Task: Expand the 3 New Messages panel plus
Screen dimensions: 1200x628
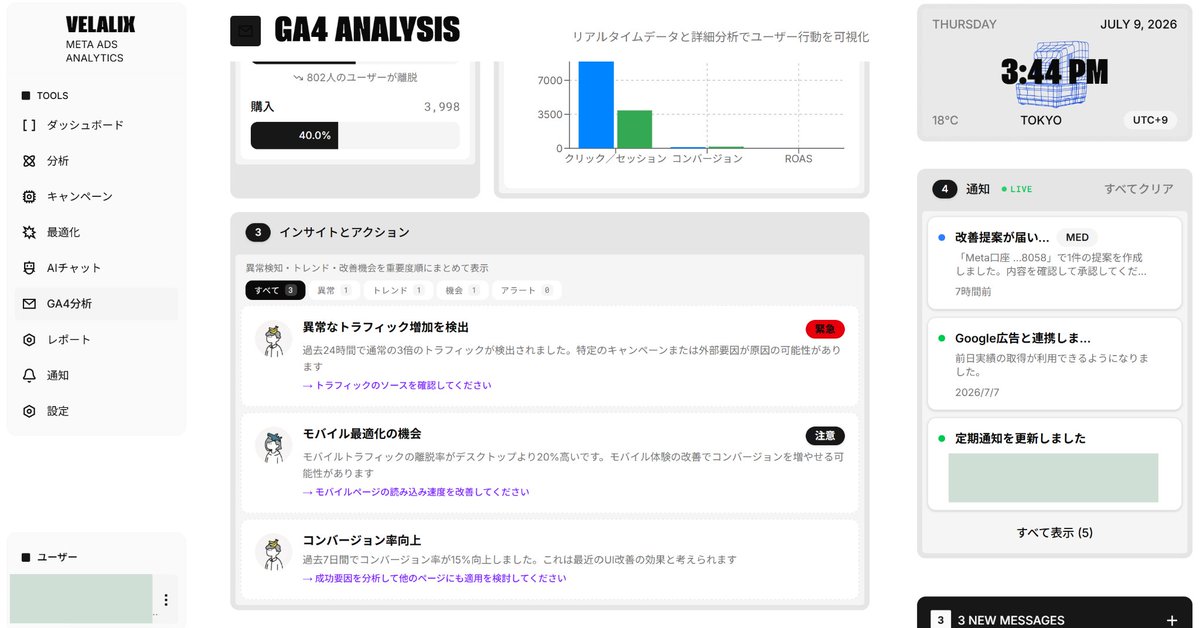Action: 1171,620
